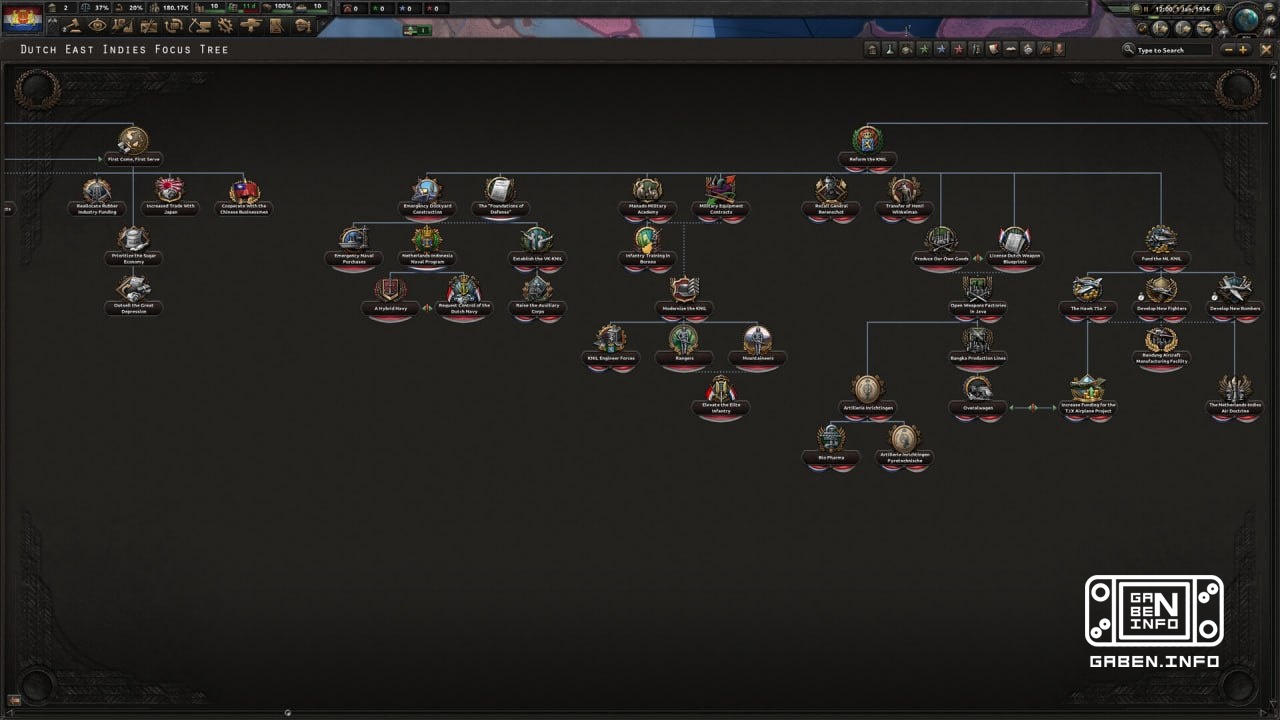The height and width of the screenshot is (720, 1280).
Task: Zoom out the focus tree with minus
Action: coord(1228,50)
